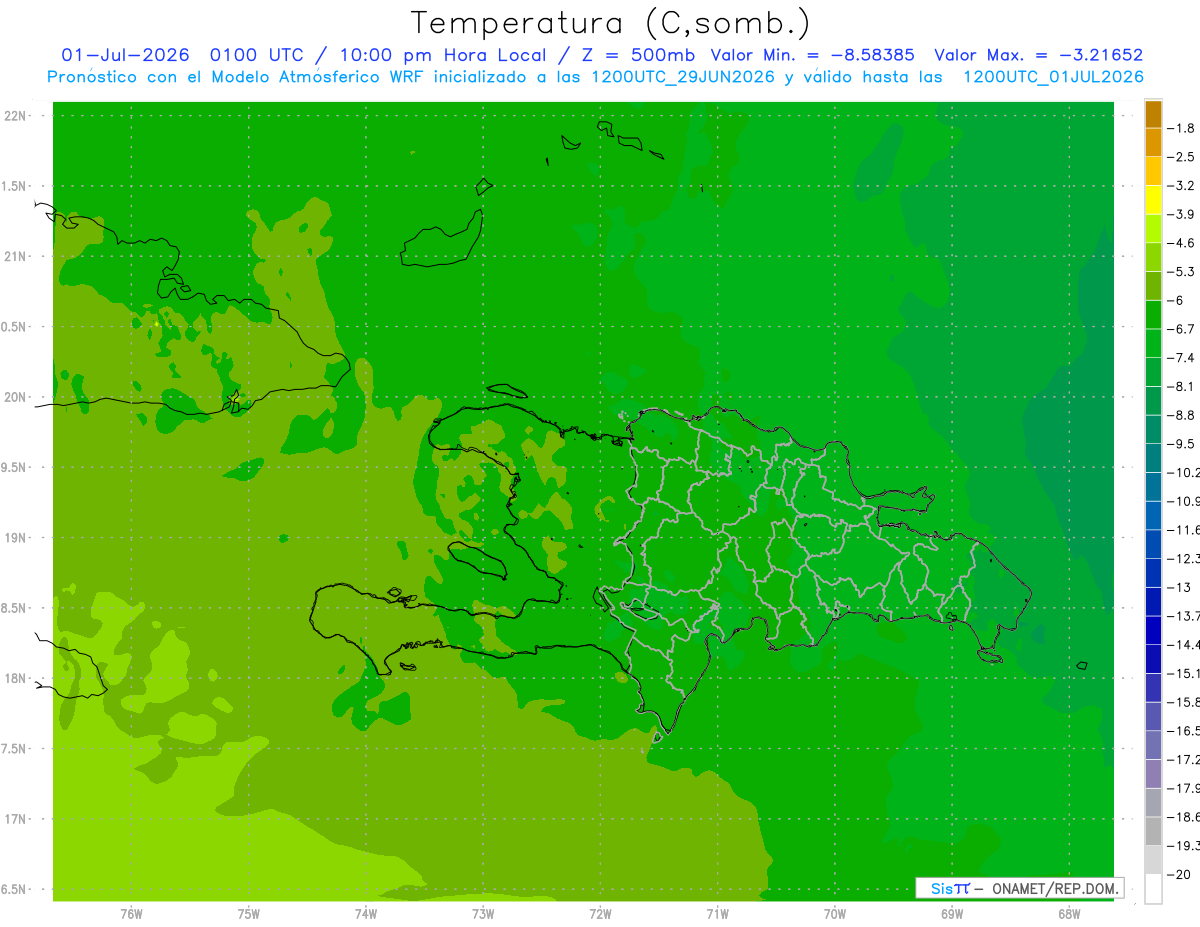The height and width of the screenshot is (927, 1200).
Task: Click the '70W' longitude axis label
Action: [834, 914]
